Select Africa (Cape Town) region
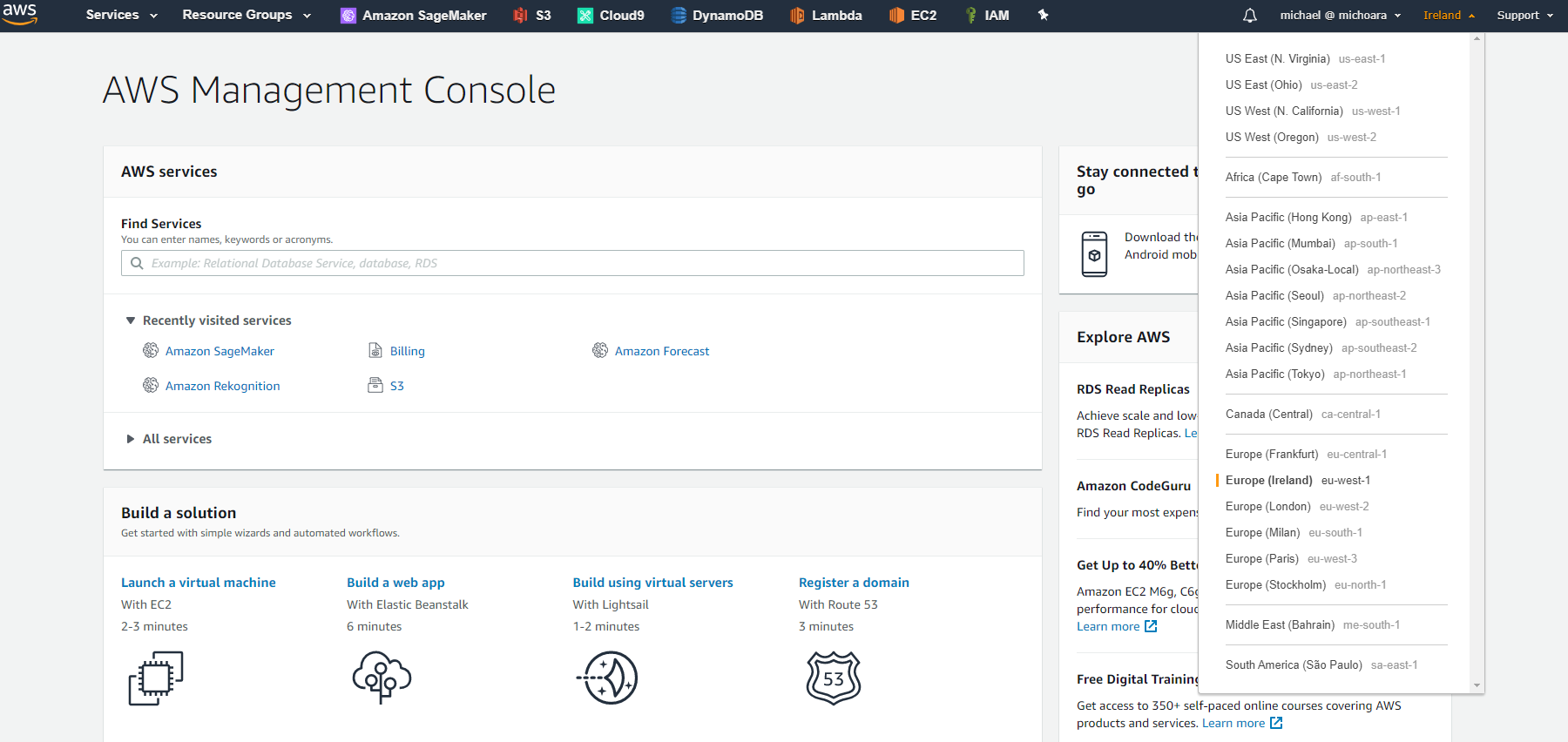This screenshot has height=742, width=1568. point(1303,177)
